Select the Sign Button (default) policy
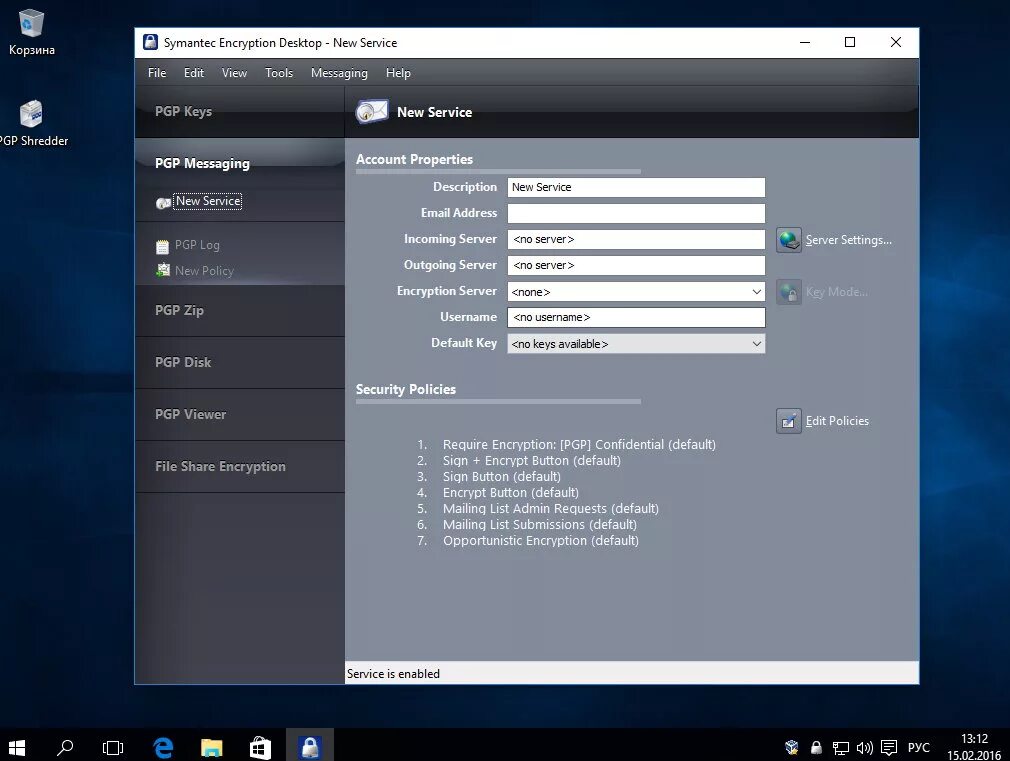Image resolution: width=1010 pixels, height=761 pixels. [x=501, y=477]
